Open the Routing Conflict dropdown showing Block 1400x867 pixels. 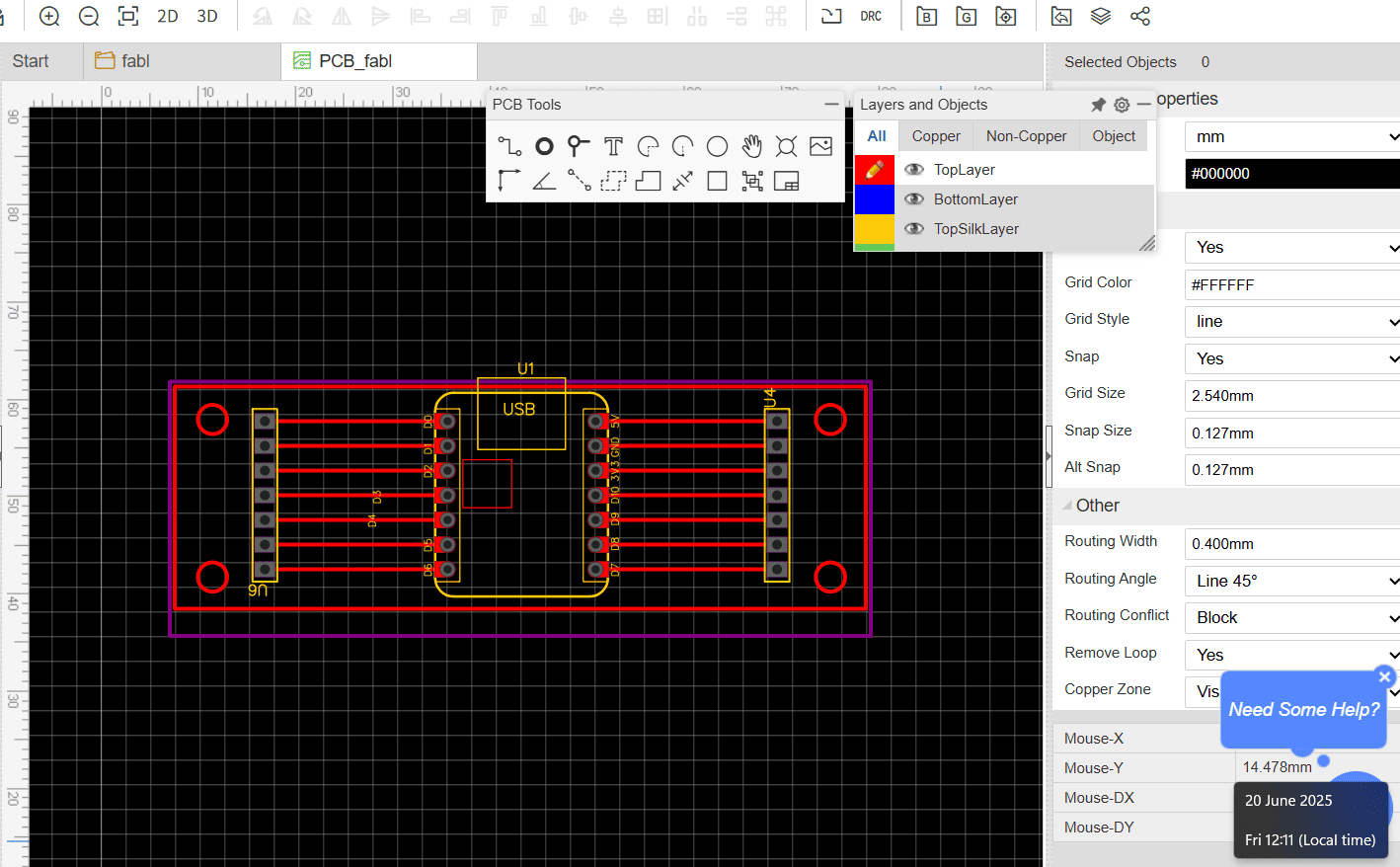(1292, 617)
